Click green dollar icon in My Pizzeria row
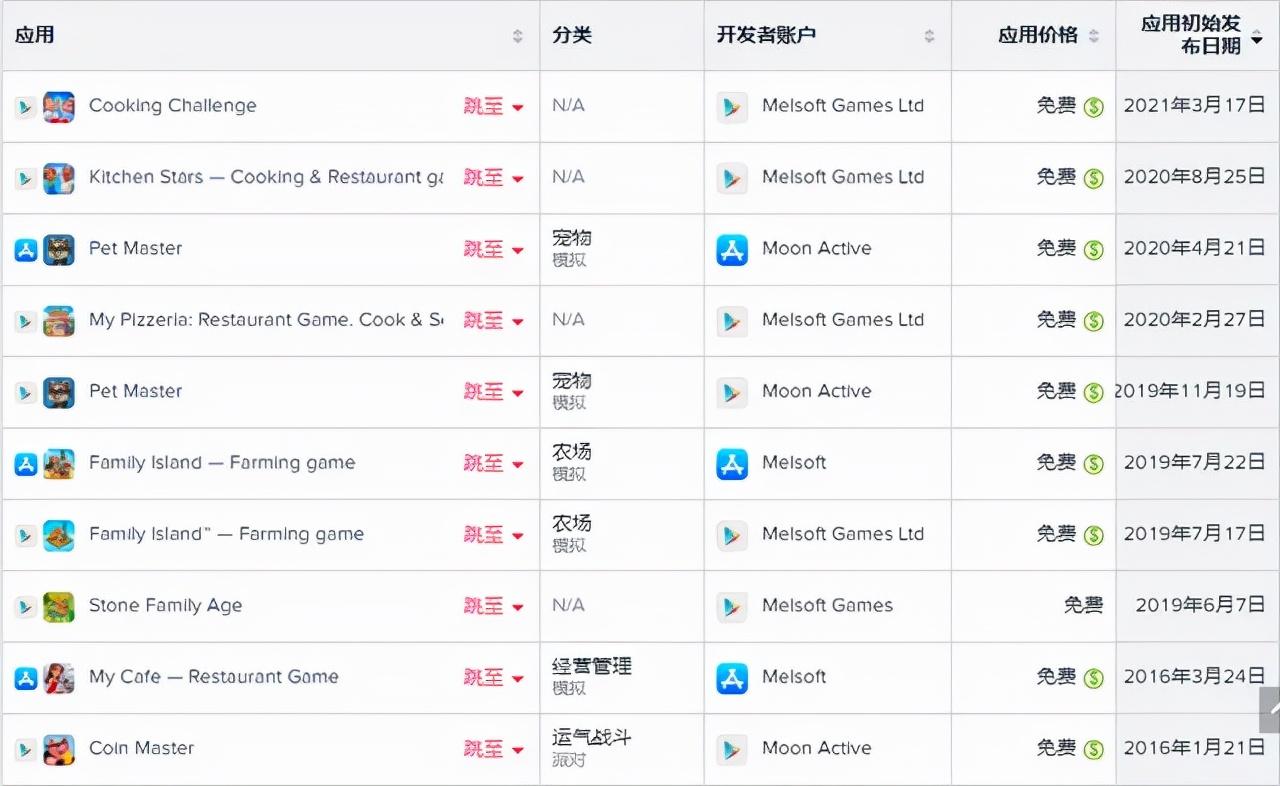This screenshot has width=1280, height=786. (1094, 321)
